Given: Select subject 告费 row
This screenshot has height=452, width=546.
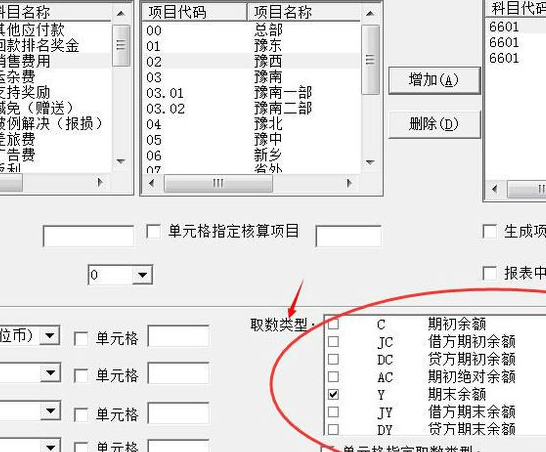Looking at the screenshot, I should pos(55,155).
